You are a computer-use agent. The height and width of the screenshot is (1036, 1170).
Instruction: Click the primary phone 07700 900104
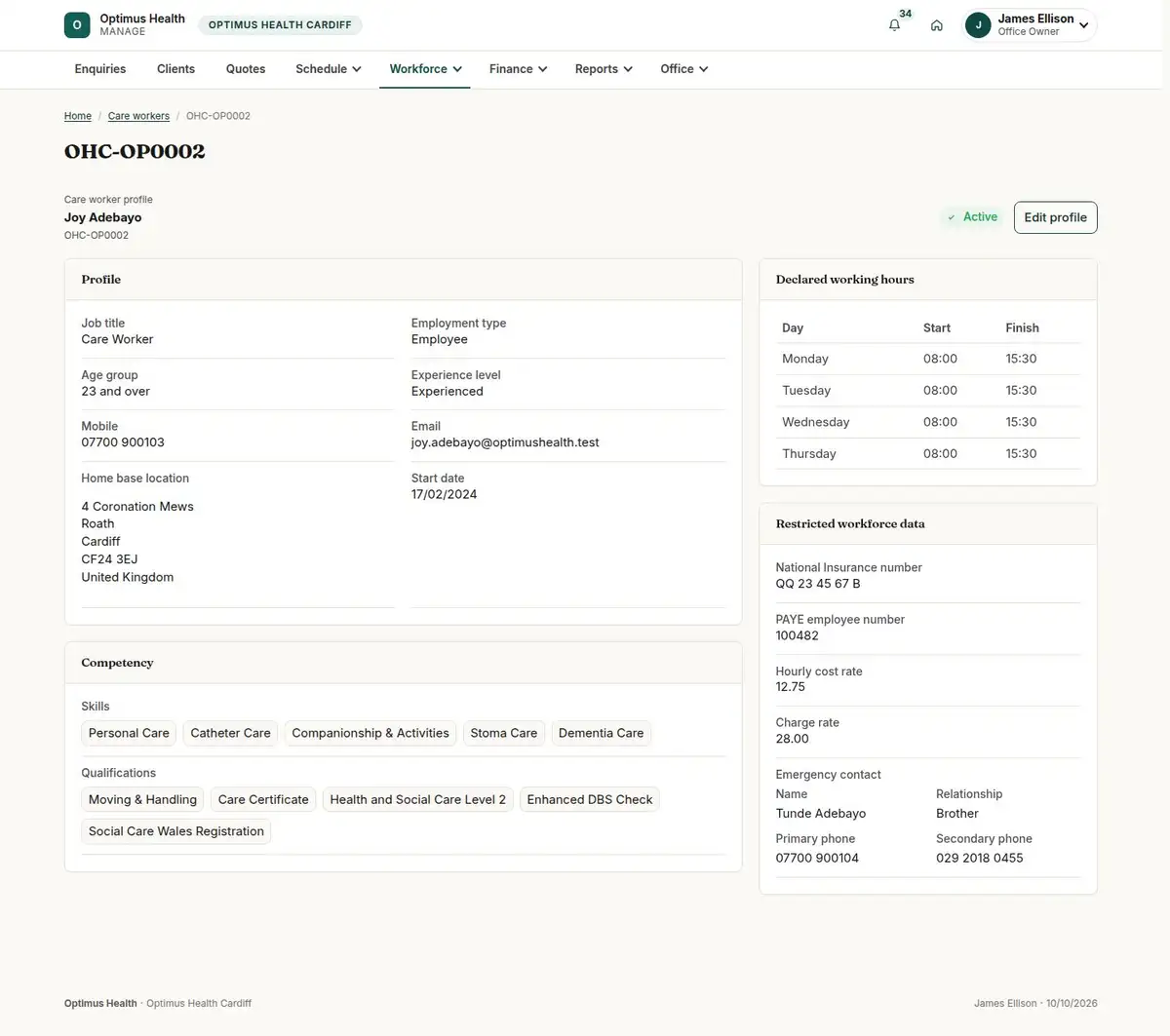(x=817, y=859)
